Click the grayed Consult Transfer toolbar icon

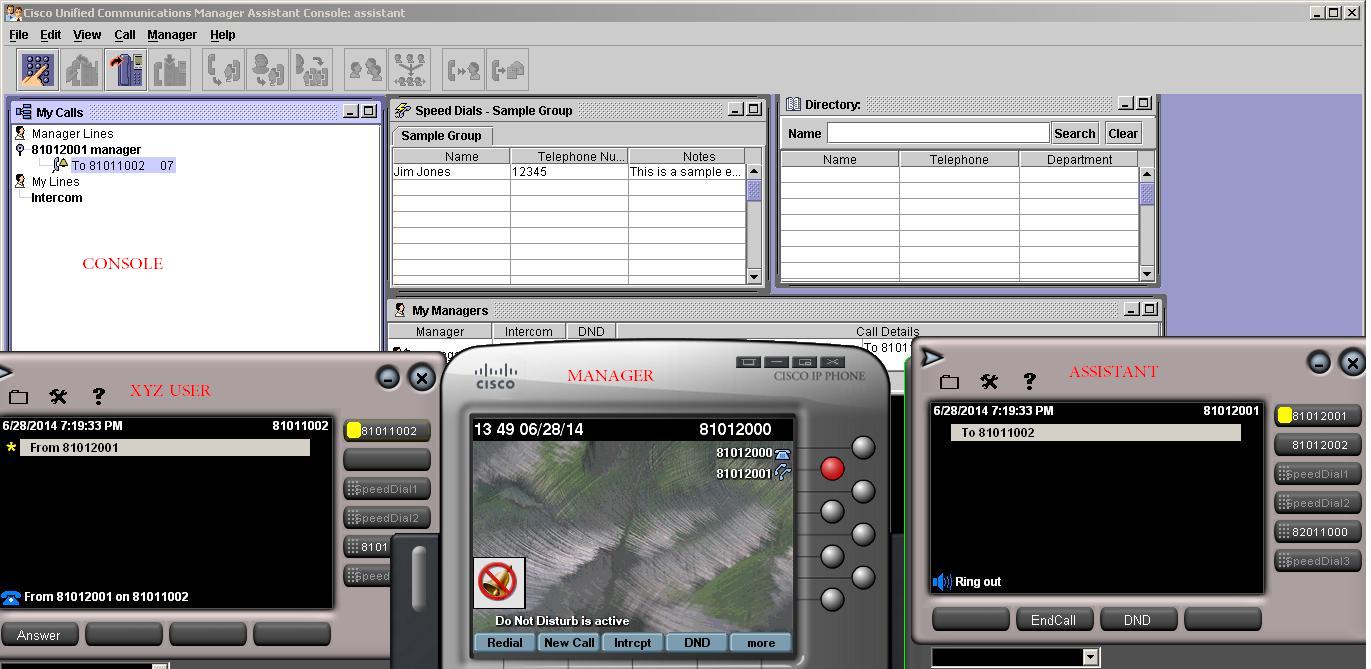268,70
